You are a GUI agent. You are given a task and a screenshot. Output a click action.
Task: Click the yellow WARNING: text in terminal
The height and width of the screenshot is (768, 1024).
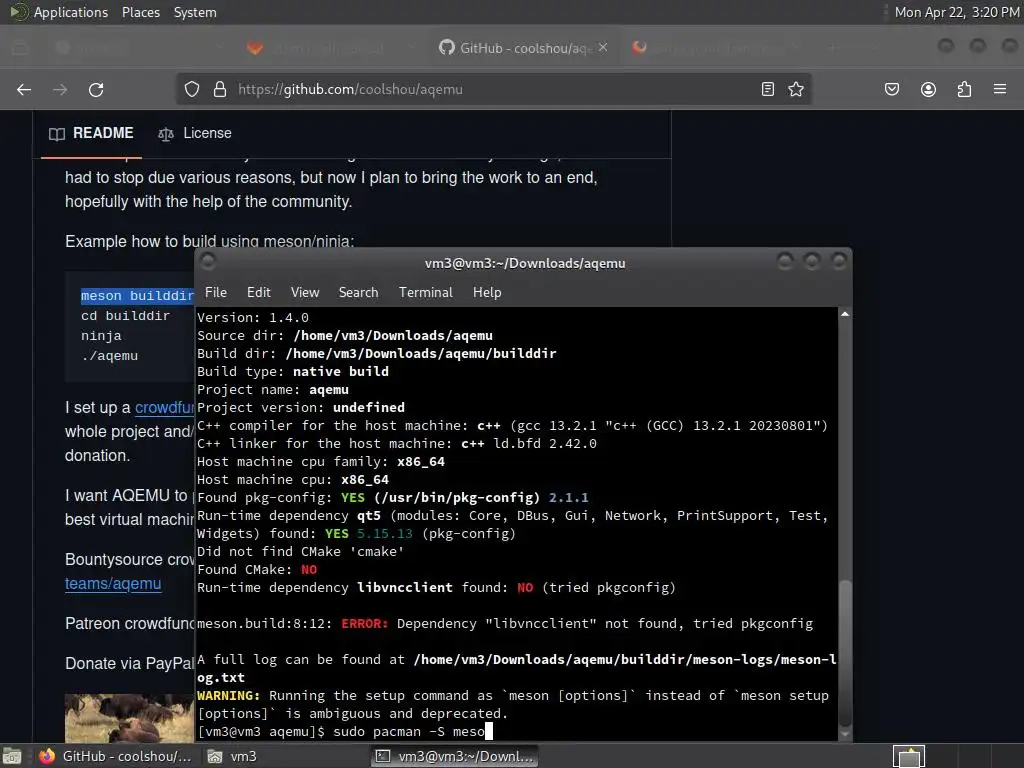point(229,696)
